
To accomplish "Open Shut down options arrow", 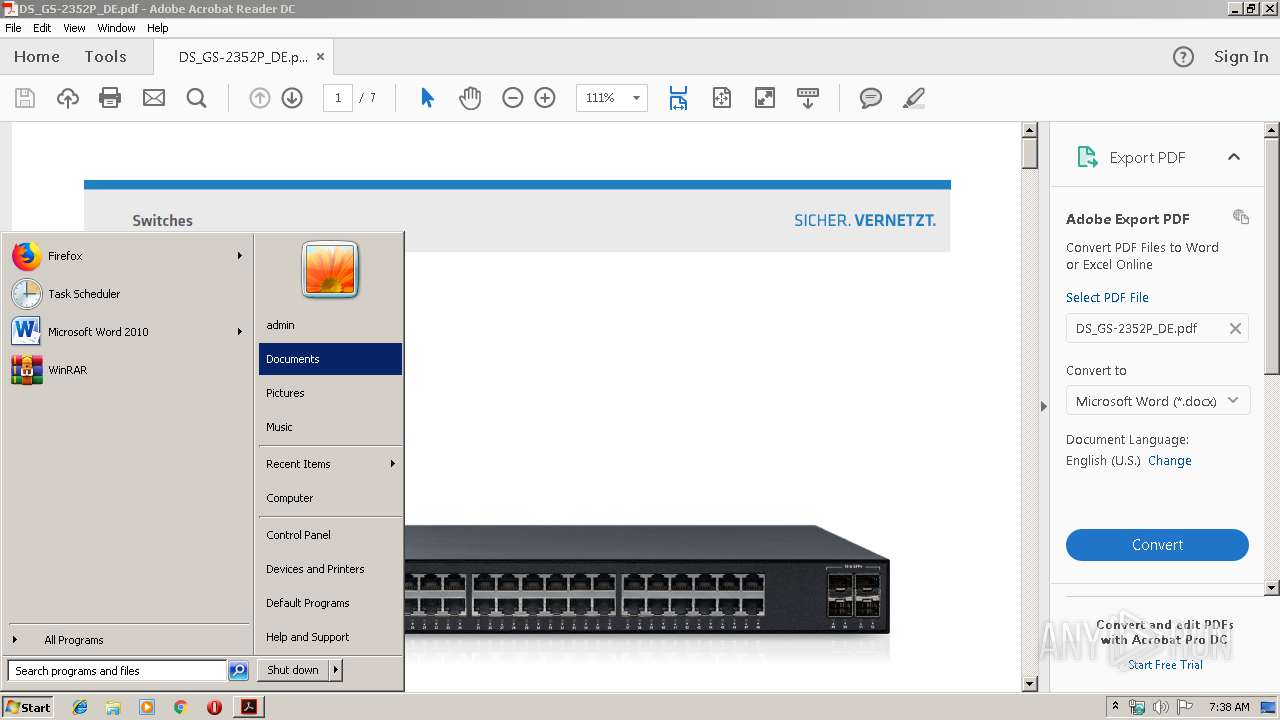I will pyautogui.click(x=336, y=670).
